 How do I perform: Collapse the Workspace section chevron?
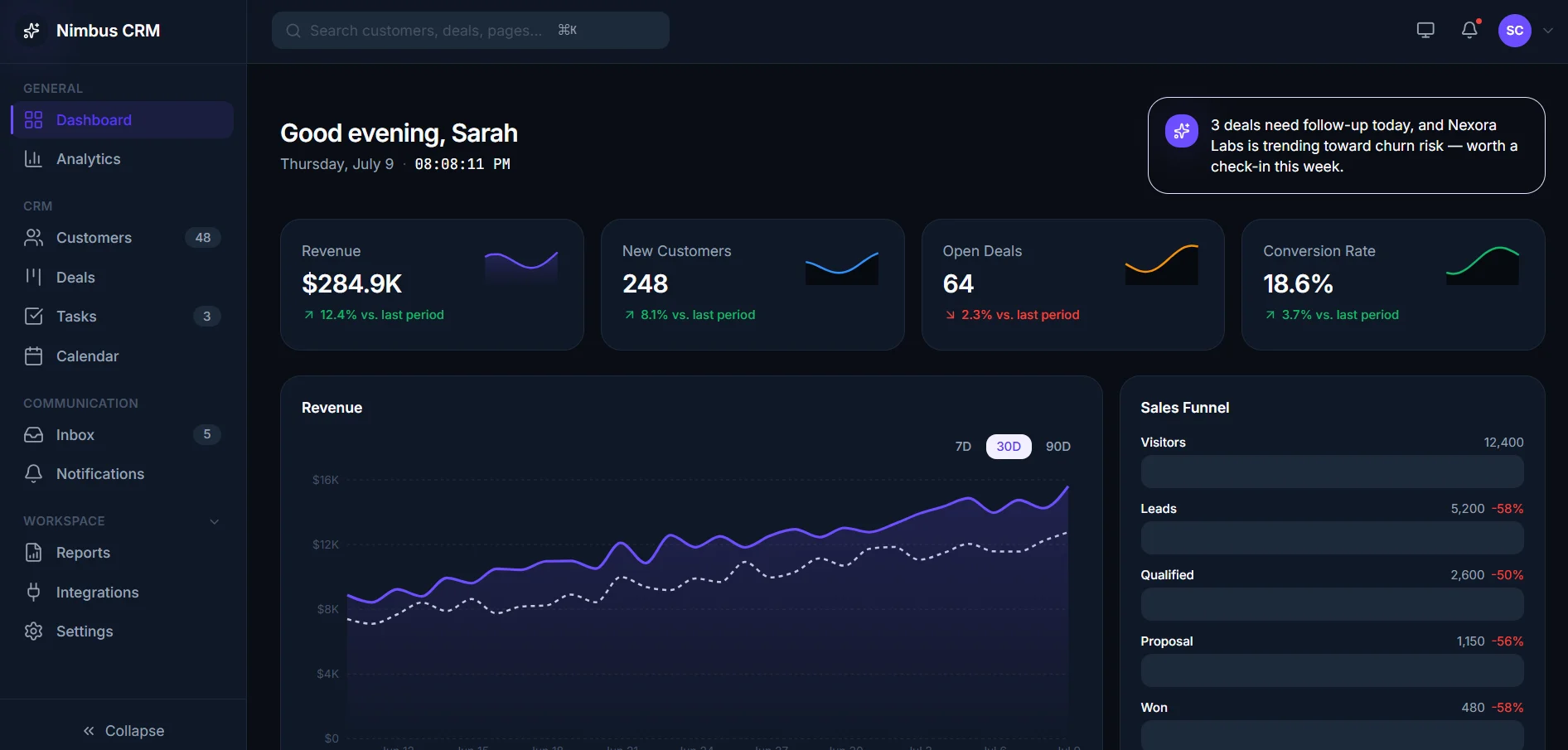(x=215, y=521)
